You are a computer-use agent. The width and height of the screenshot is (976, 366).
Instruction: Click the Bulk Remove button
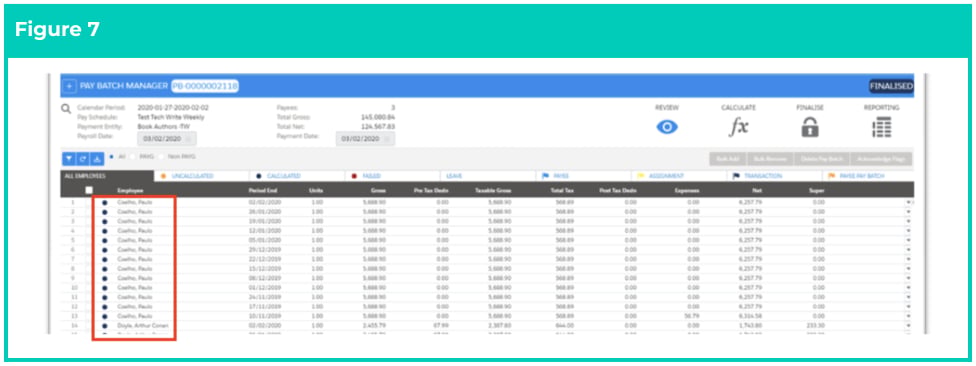point(769,159)
